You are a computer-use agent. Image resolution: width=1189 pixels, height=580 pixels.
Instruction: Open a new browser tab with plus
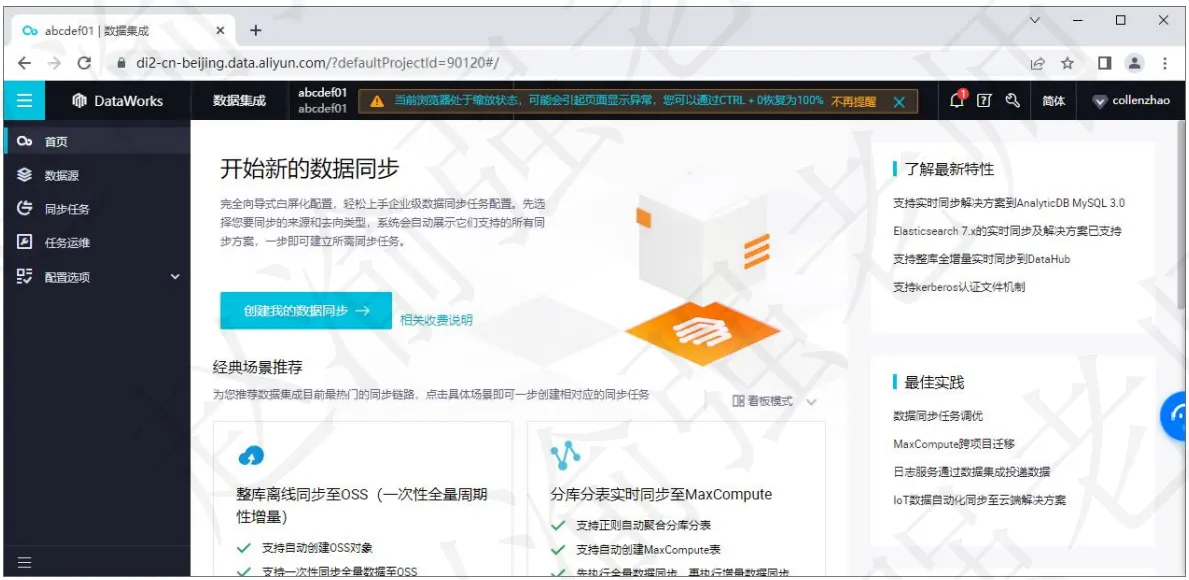tap(256, 30)
